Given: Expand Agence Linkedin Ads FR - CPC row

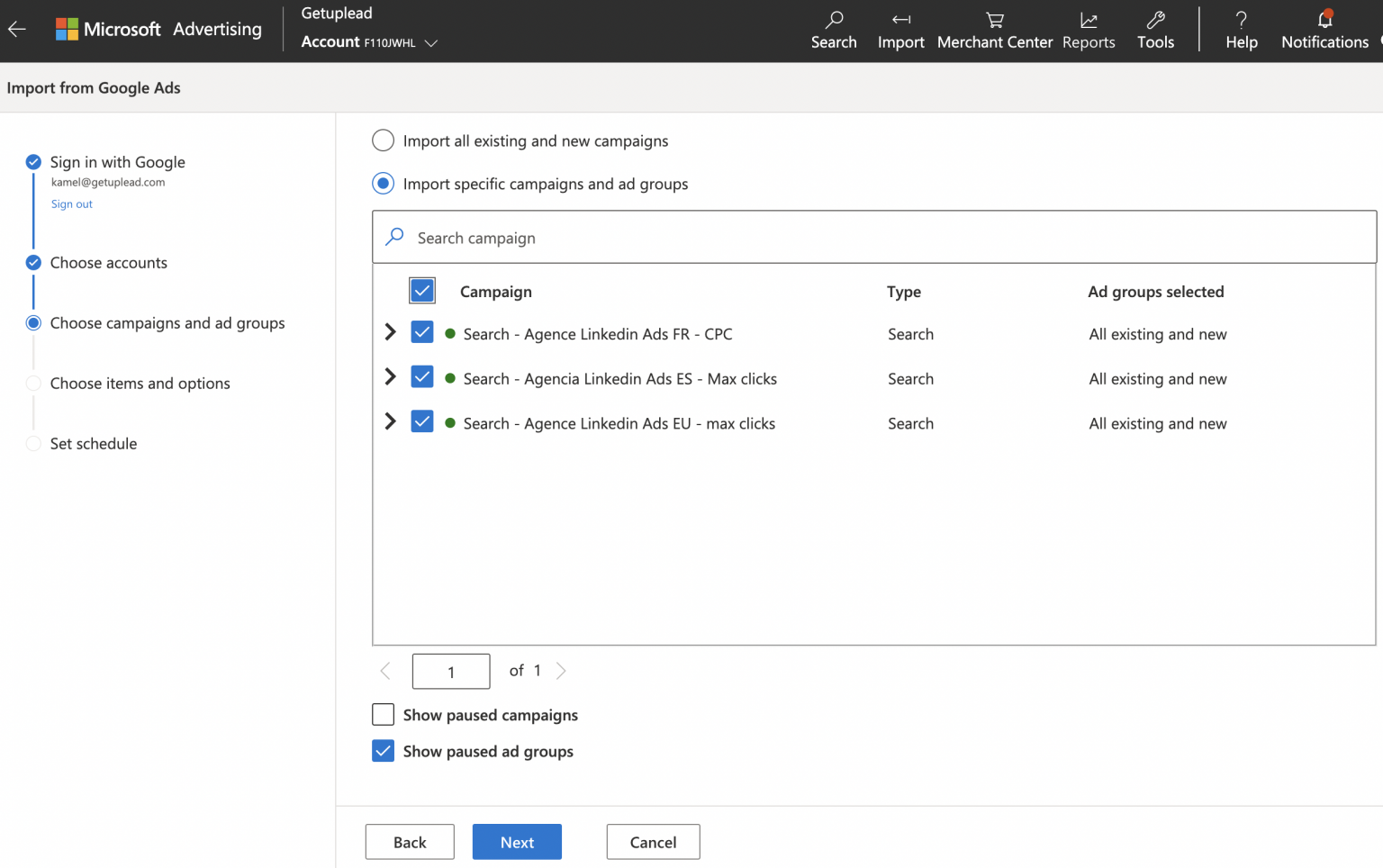Looking at the screenshot, I should (x=390, y=332).
